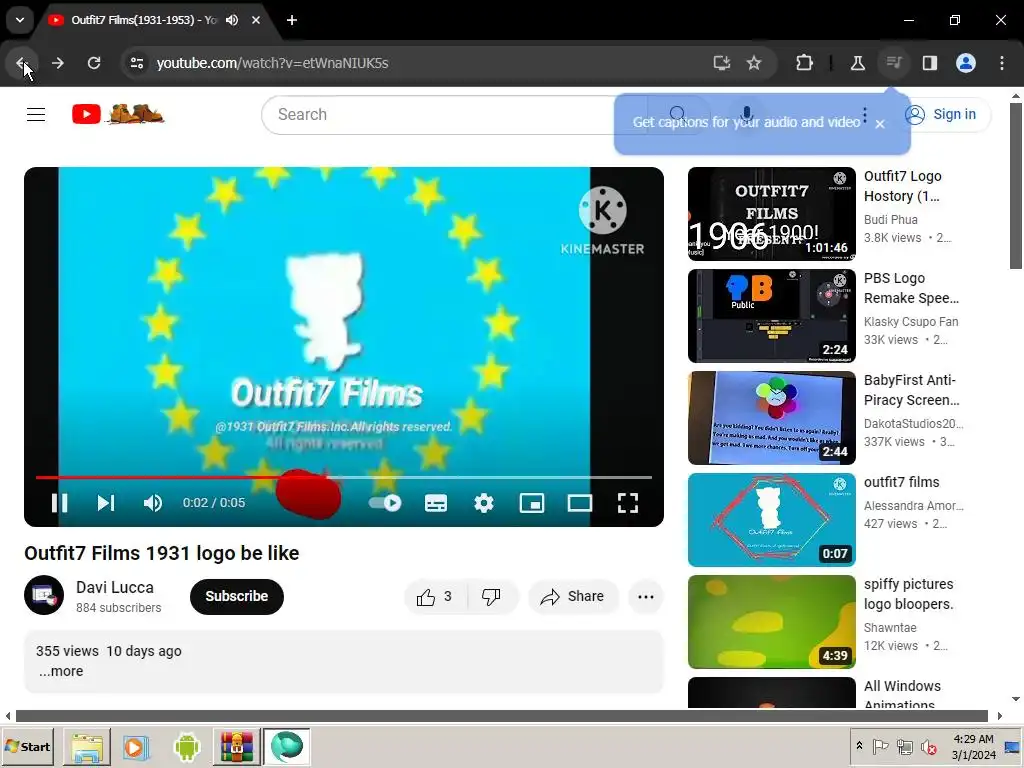The height and width of the screenshot is (768, 1024).
Task: Open WinRAR from taskbar
Action: point(236,746)
